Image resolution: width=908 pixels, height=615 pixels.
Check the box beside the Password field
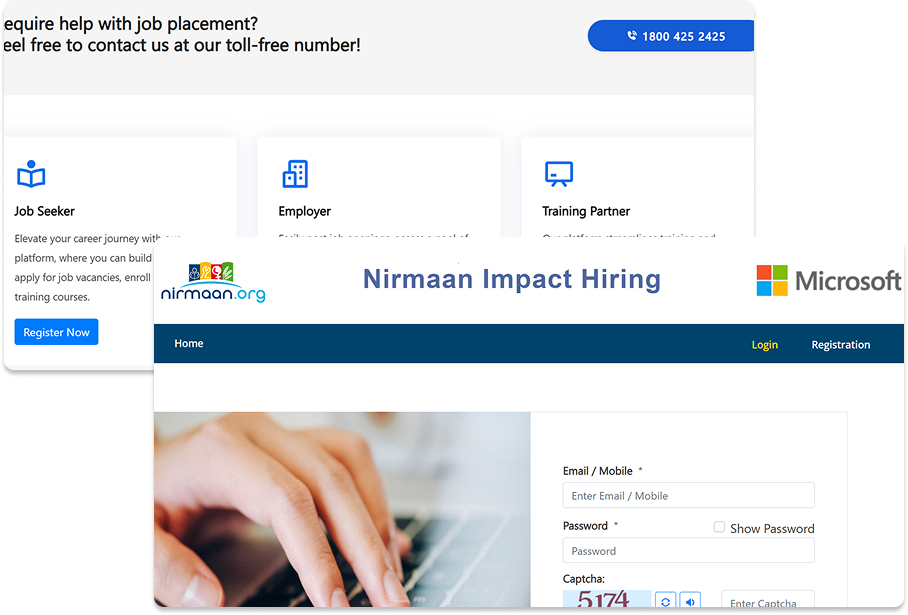pyautogui.click(x=718, y=527)
